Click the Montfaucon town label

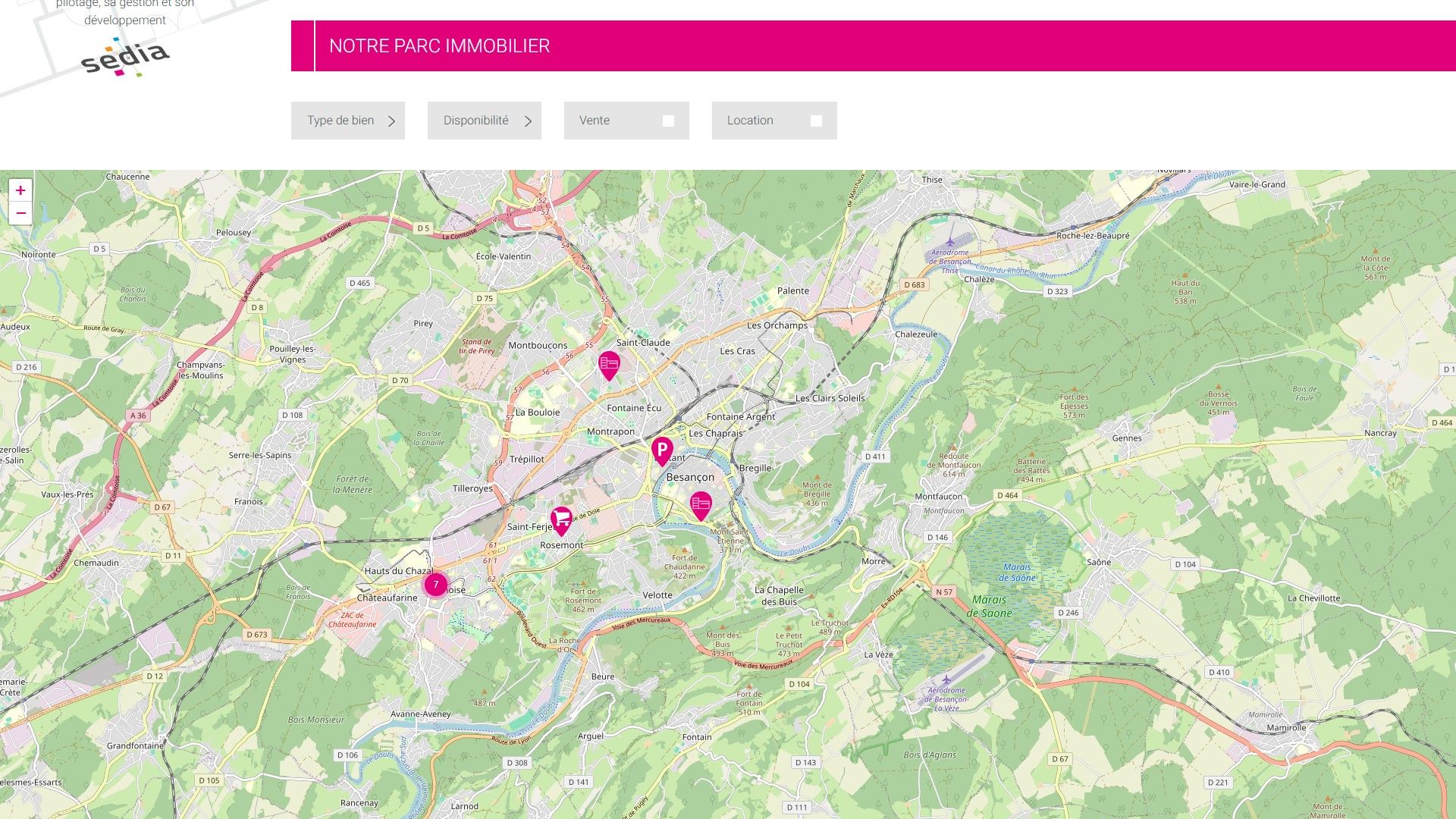tap(938, 497)
